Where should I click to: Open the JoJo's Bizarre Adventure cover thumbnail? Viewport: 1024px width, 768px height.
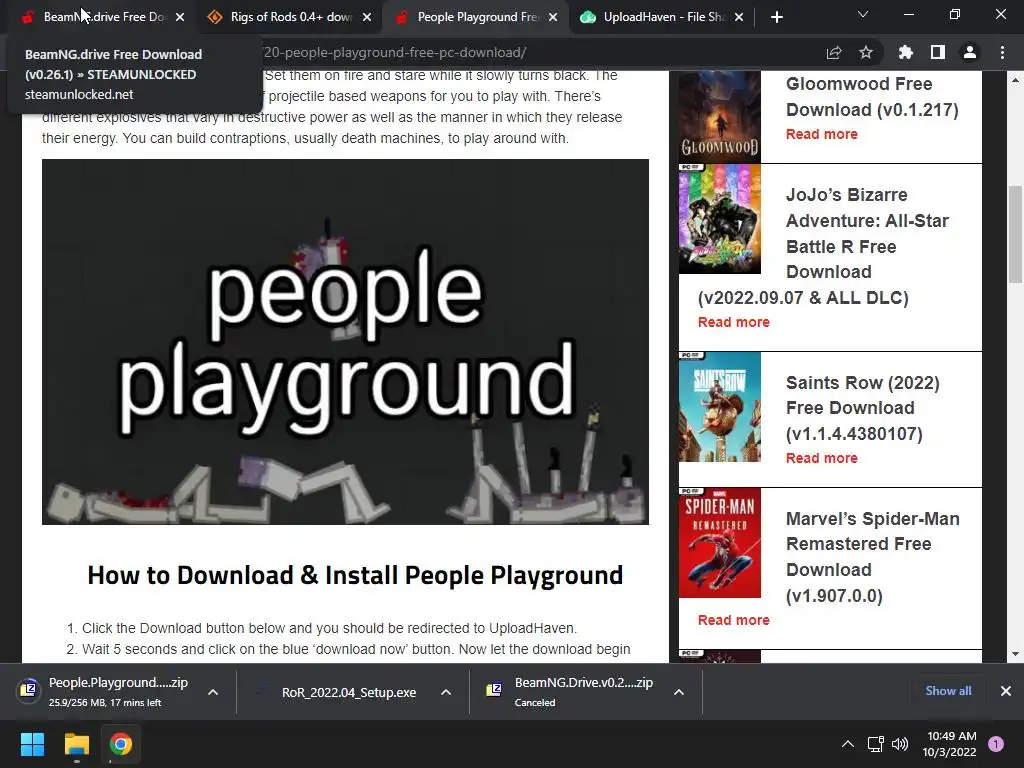tap(720, 219)
